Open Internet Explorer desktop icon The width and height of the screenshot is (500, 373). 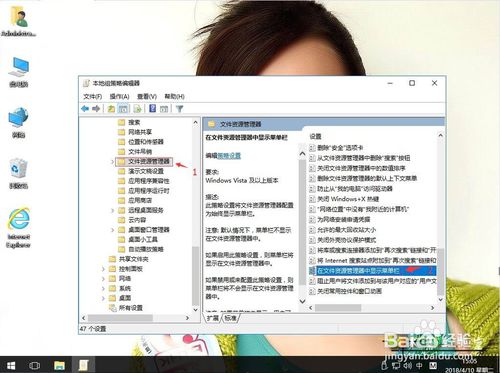[x=18, y=228]
